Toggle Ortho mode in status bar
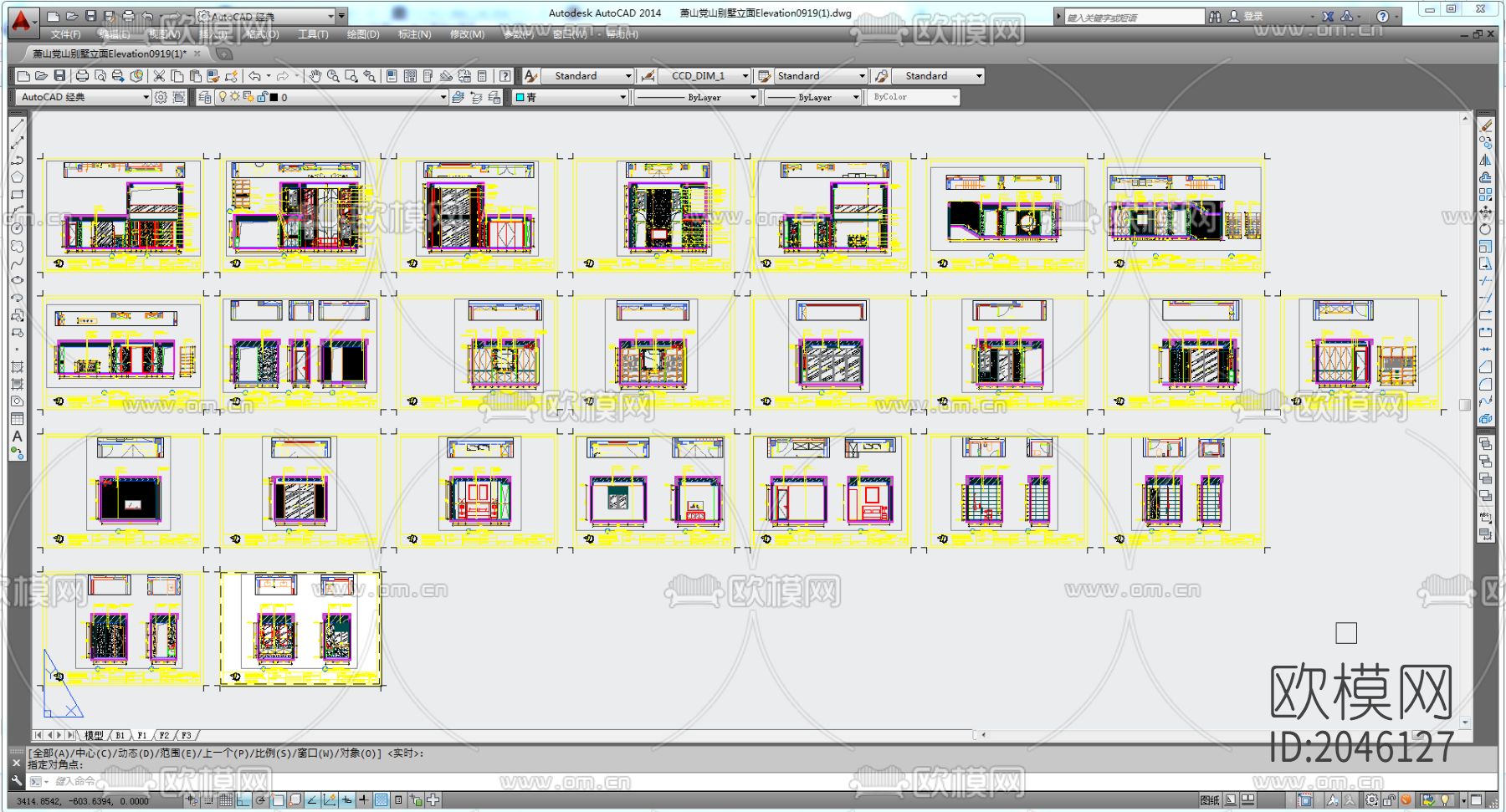This screenshot has width=1506, height=812. 243,800
